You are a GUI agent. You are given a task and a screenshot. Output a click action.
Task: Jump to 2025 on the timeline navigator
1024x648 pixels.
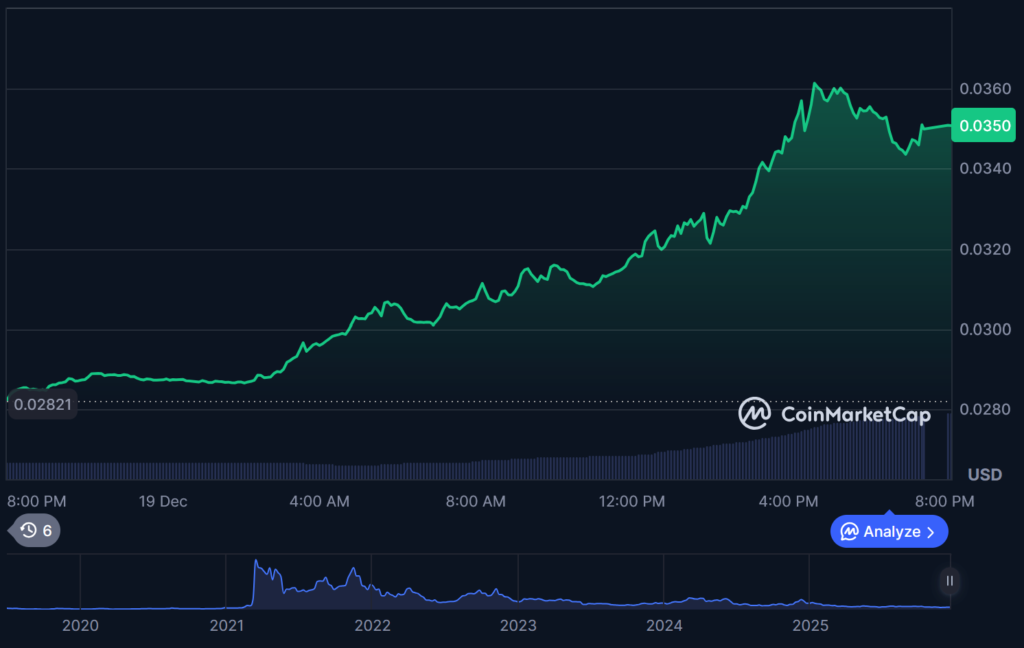[810, 626]
